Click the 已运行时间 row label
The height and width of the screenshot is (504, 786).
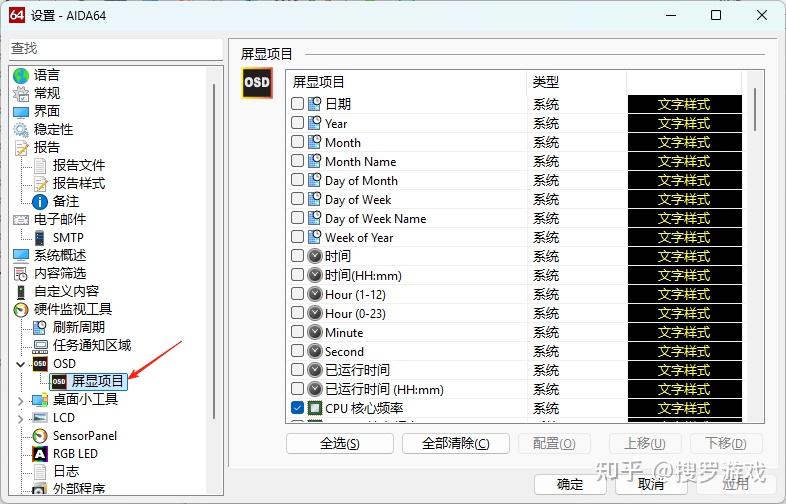357,370
